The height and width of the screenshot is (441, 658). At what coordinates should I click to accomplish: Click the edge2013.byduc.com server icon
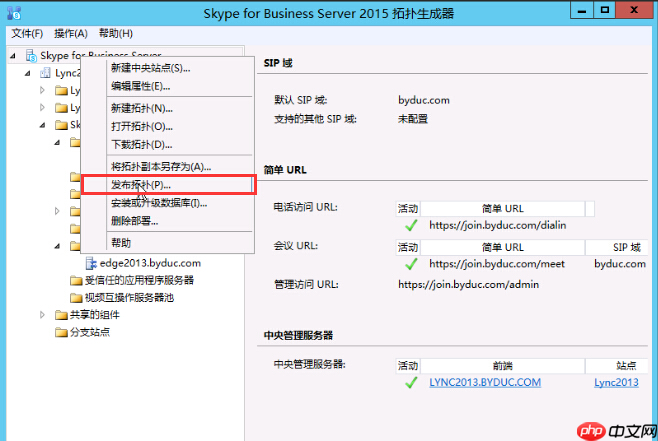tap(91, 263)
